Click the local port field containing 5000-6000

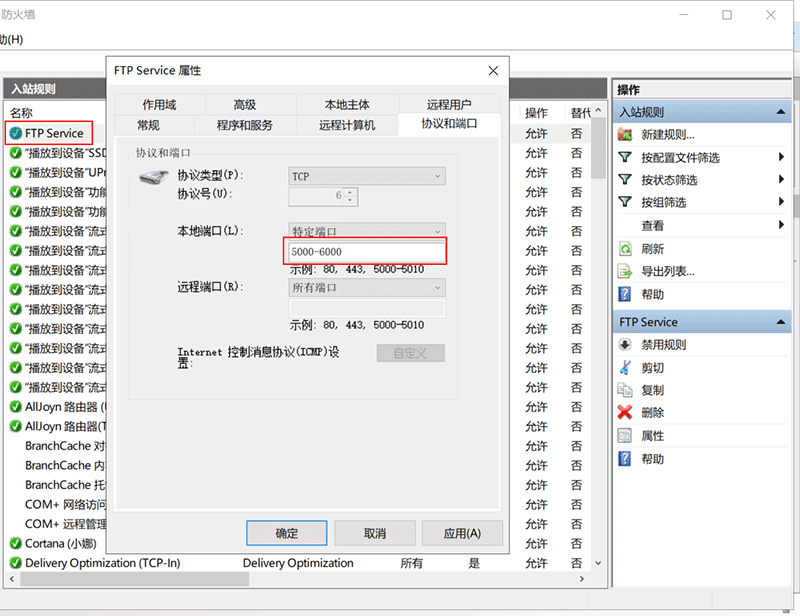[x=367, y=252]
